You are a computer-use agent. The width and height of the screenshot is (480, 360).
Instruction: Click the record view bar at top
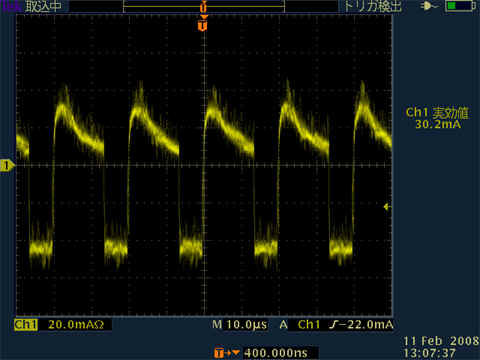pos(204,6)
